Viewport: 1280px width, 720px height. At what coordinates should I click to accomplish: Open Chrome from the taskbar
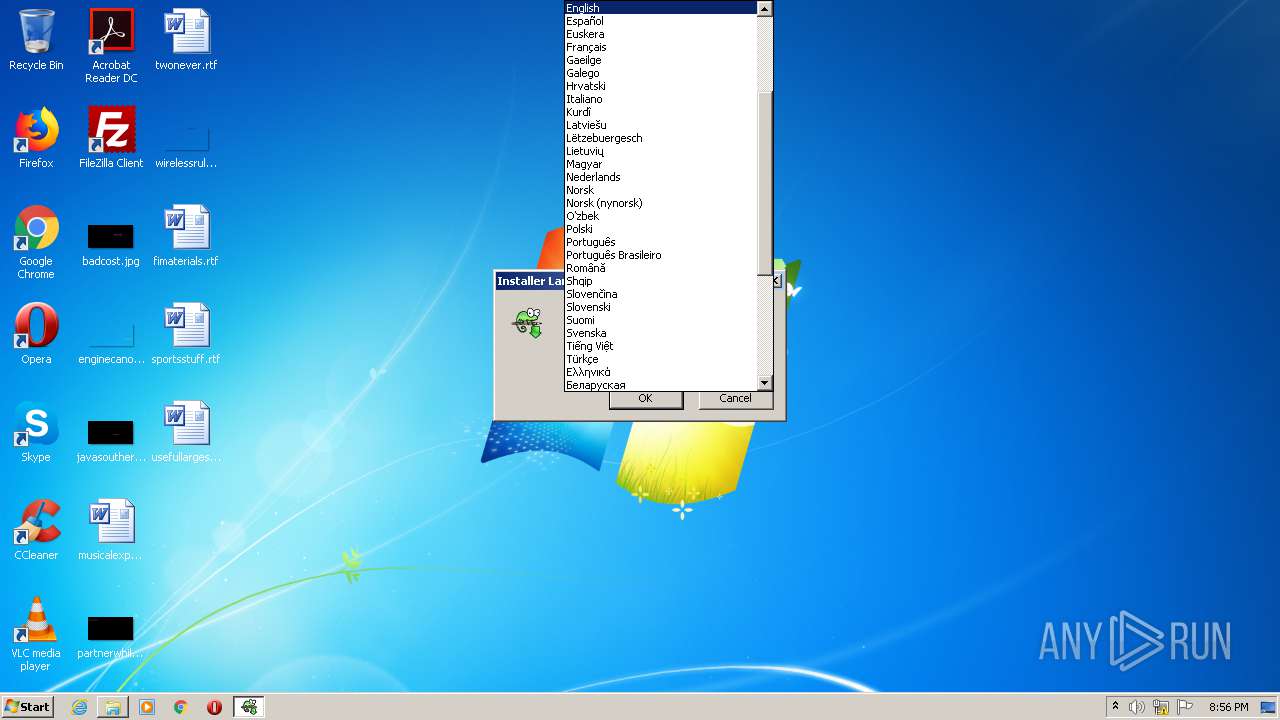pos(181,707)
